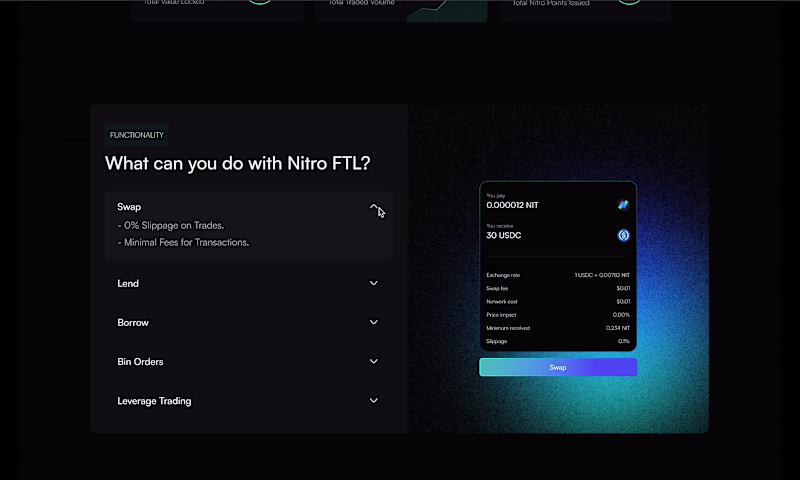Select the Leverage Trading accordion title
Screen dimensions: 800x480
click(154, 401)
